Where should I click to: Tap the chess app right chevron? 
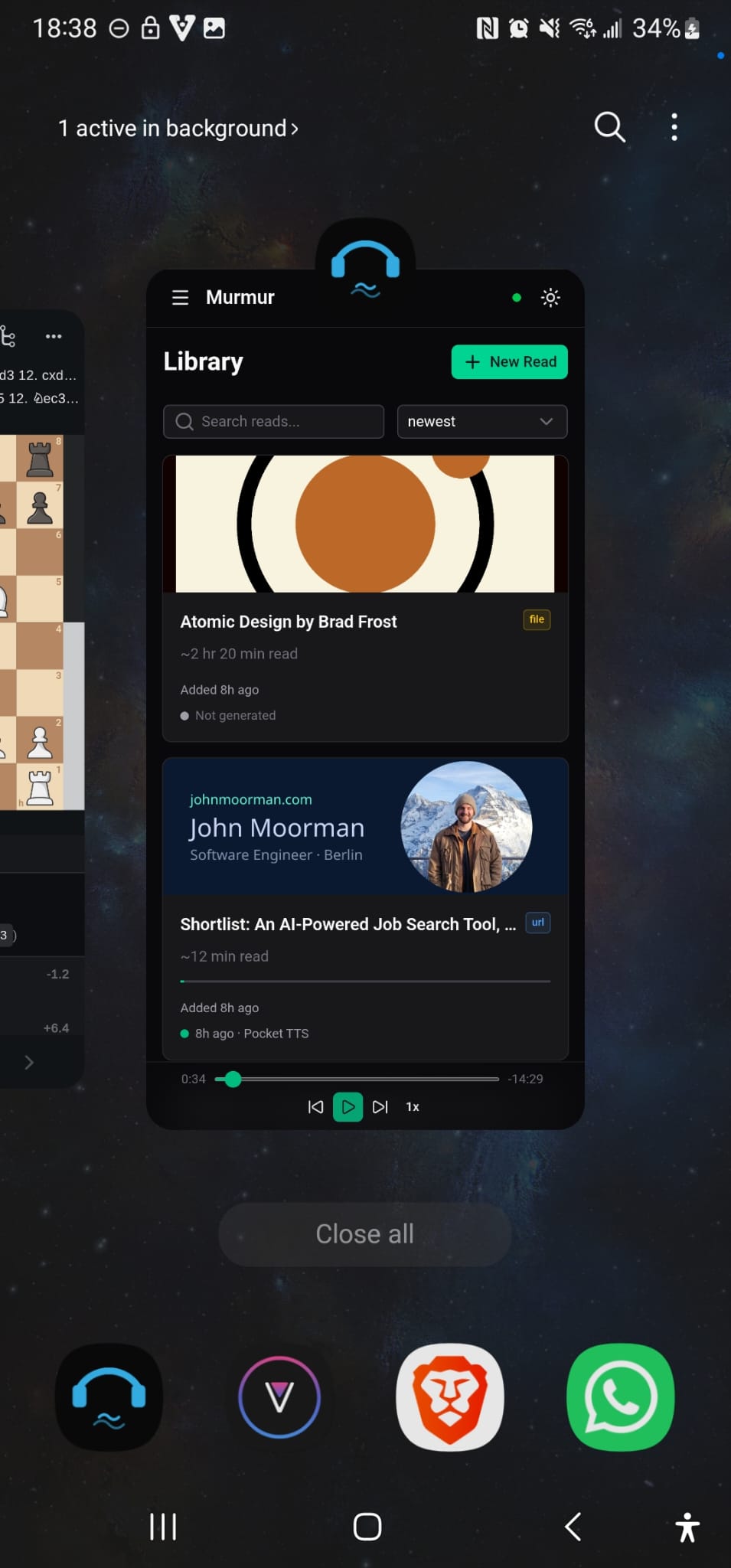pos(29,1062)
